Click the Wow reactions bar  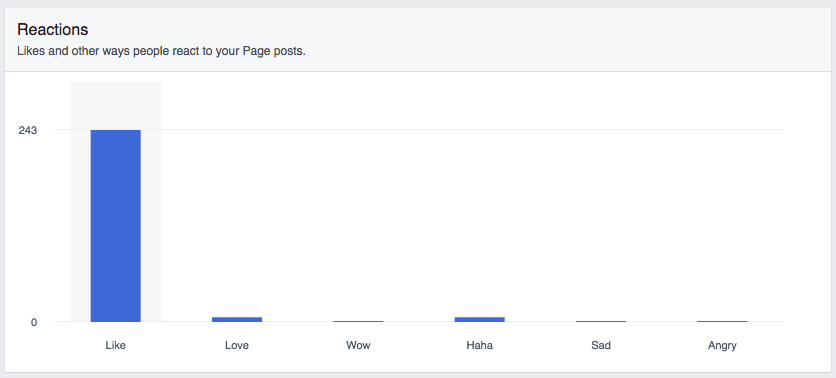point(358,321)
